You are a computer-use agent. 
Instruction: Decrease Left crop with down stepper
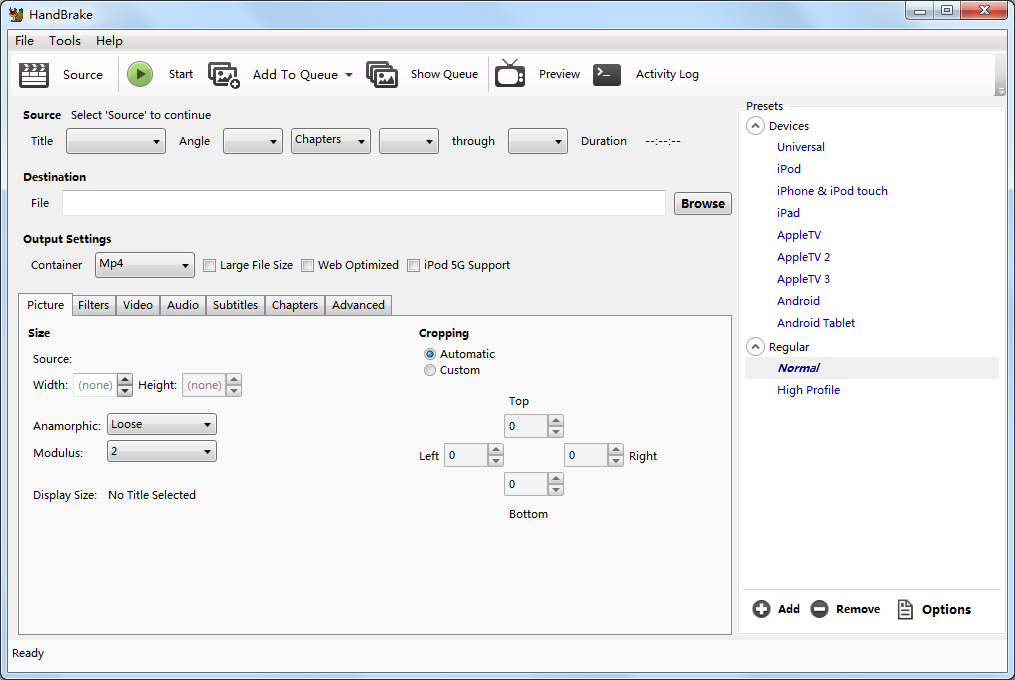pyautogui.click(x=495, y=461)
